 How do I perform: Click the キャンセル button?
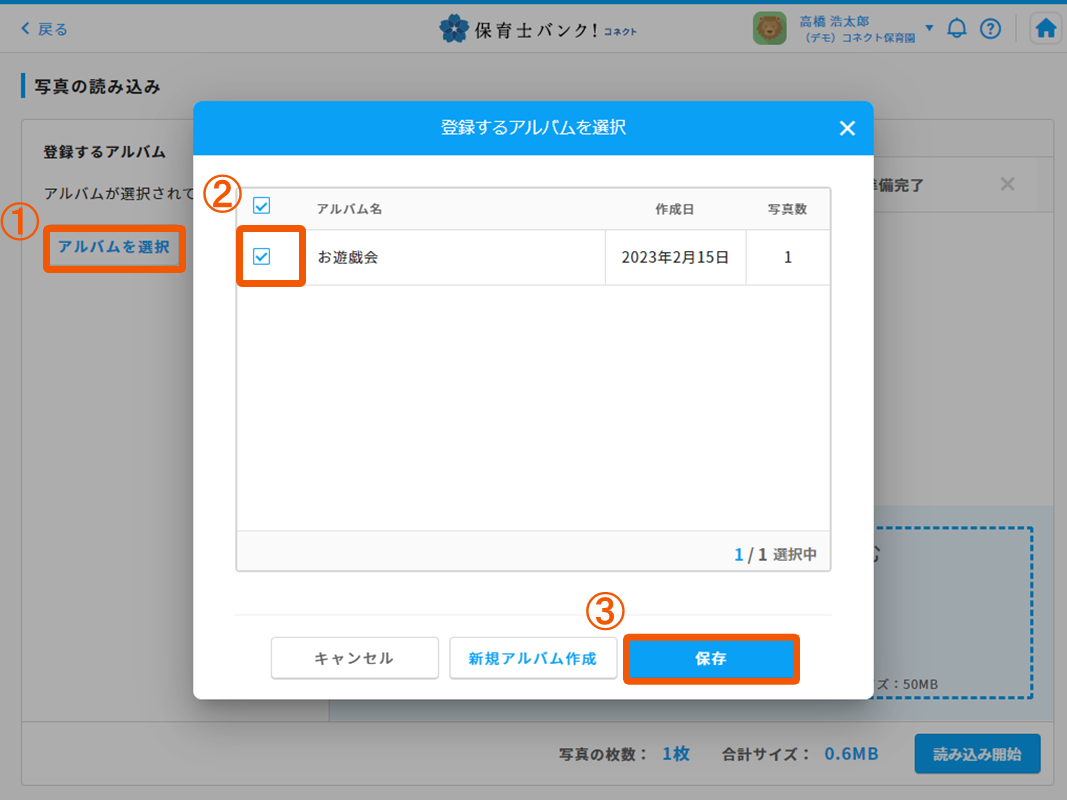354,658
